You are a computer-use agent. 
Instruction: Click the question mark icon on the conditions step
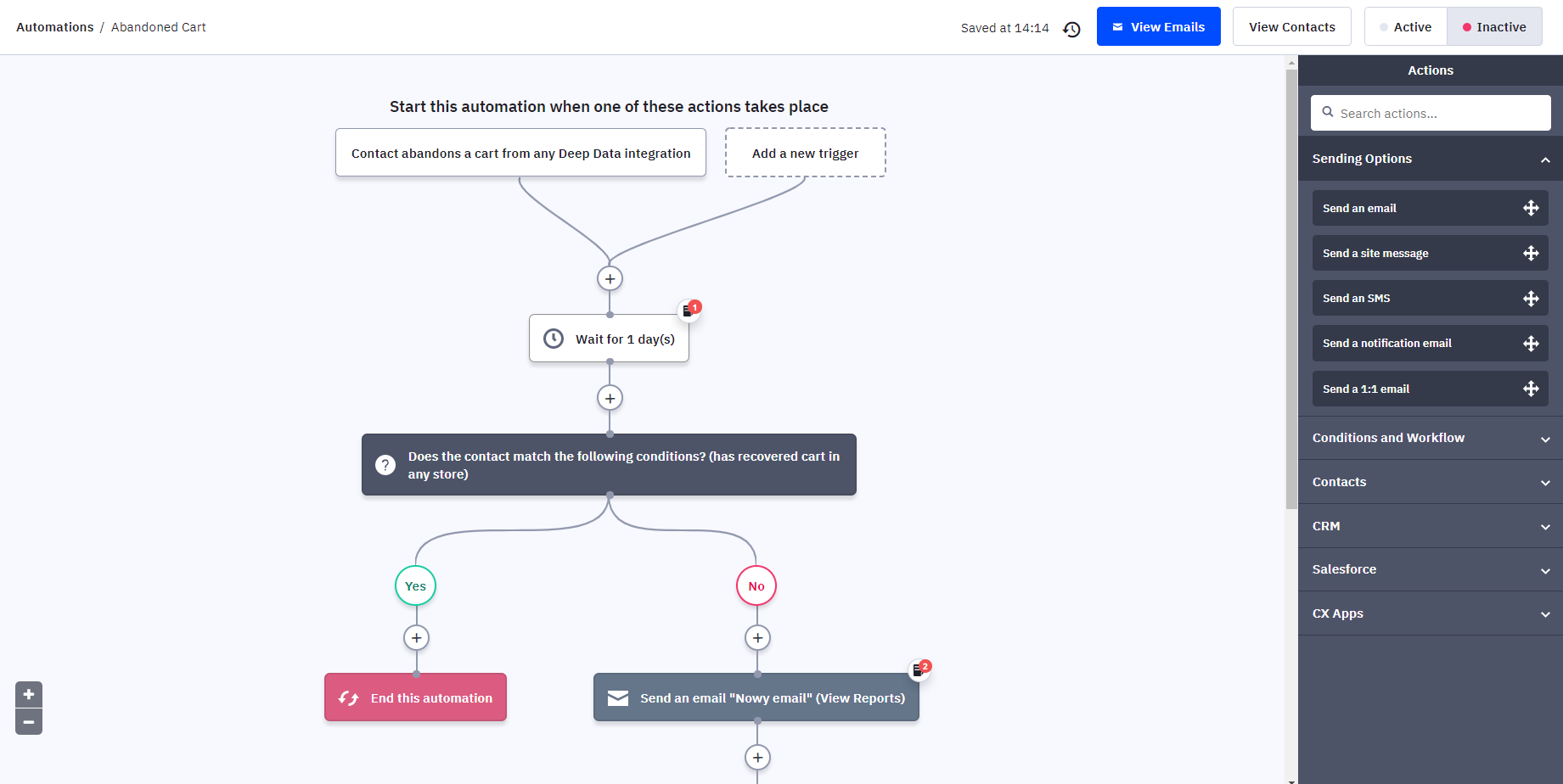point(385,465)
